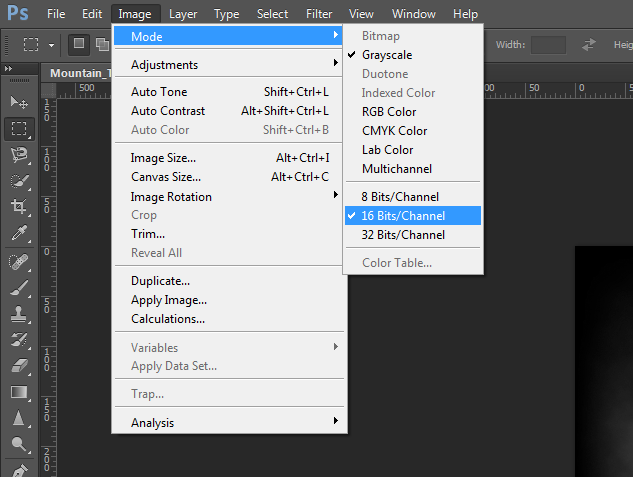Viewport: 633px width, 477px height.
Task: Select the Brush tool
Action: [x=19, y=288]
